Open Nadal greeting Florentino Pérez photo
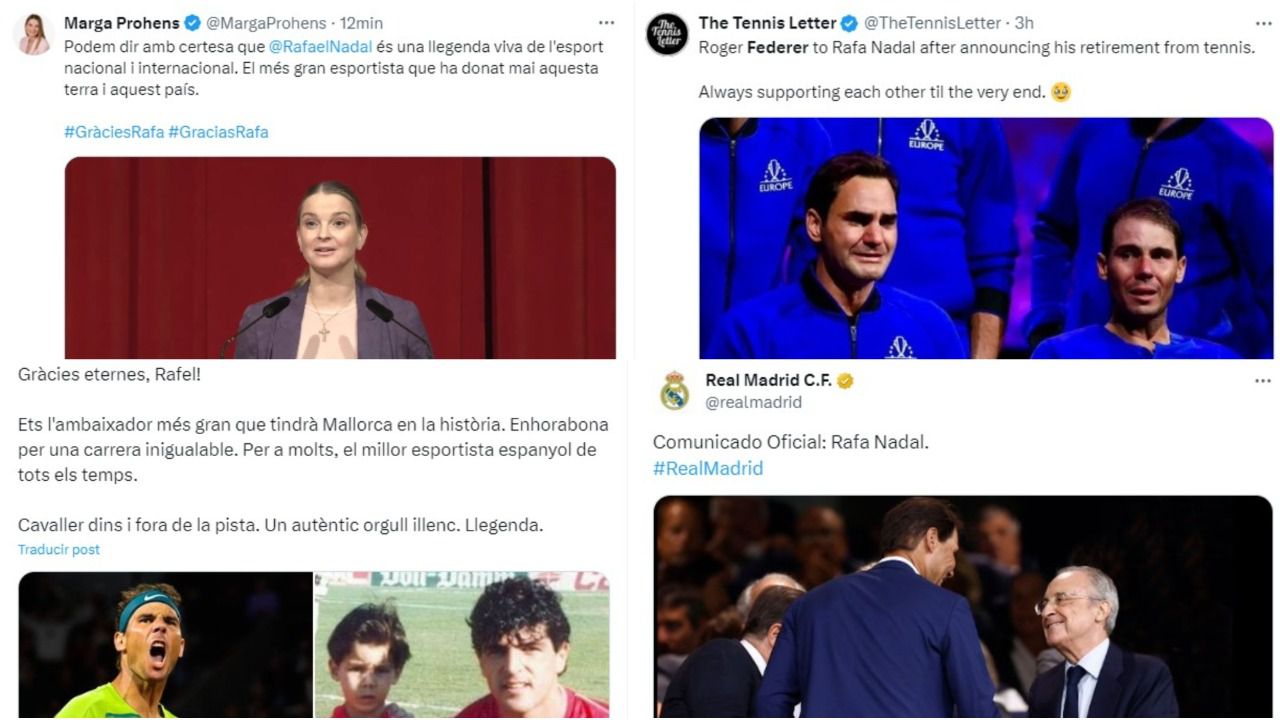This screenshot has width=1280, height=720. [x=962, y=606]
